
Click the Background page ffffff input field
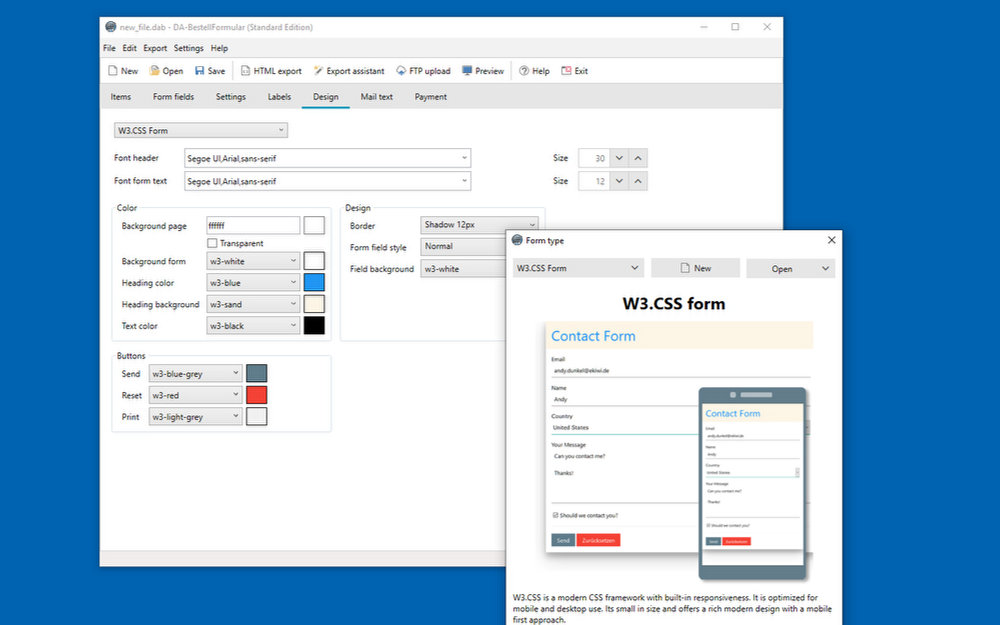pyautogui.click(x=253, y=225)
